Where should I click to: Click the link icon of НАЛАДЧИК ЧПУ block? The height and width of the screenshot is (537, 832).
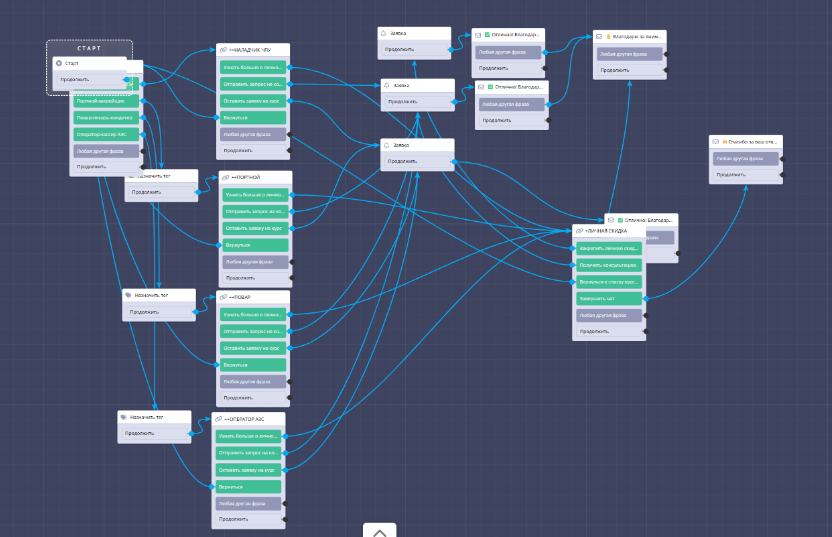tap(223, 48)
